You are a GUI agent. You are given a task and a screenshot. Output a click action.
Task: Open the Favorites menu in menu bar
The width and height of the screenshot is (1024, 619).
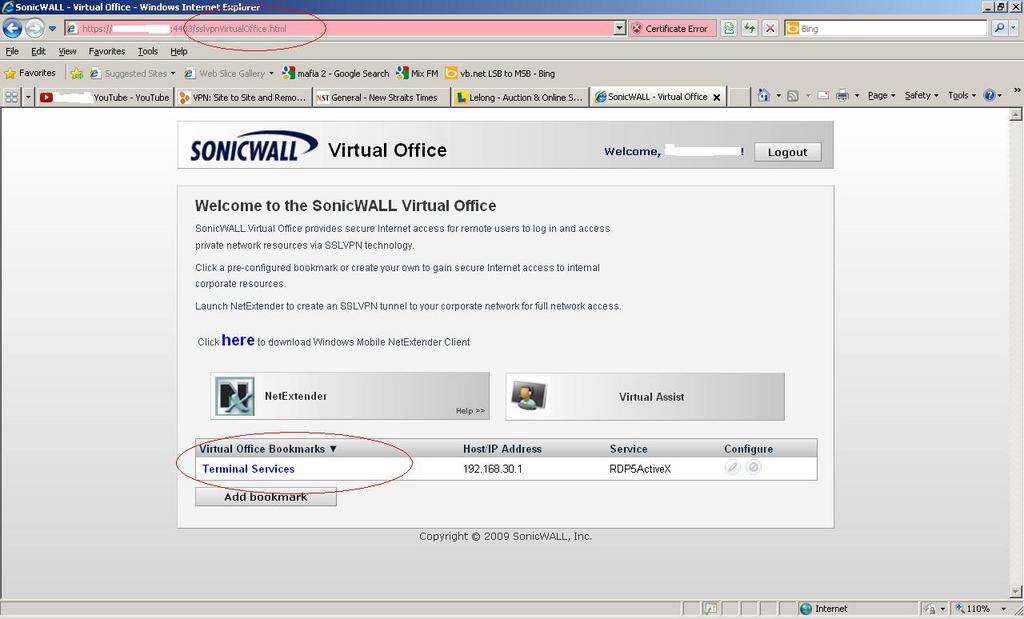click(x=106, y=51)
